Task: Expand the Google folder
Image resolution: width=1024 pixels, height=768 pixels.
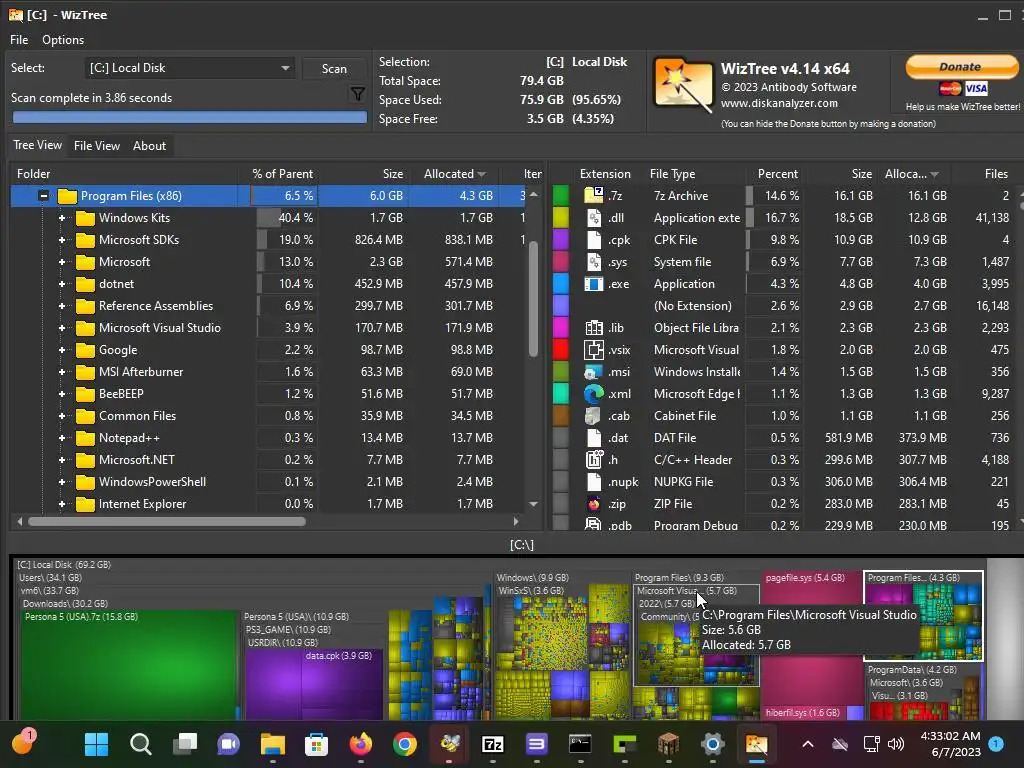Action: [62, 349]
